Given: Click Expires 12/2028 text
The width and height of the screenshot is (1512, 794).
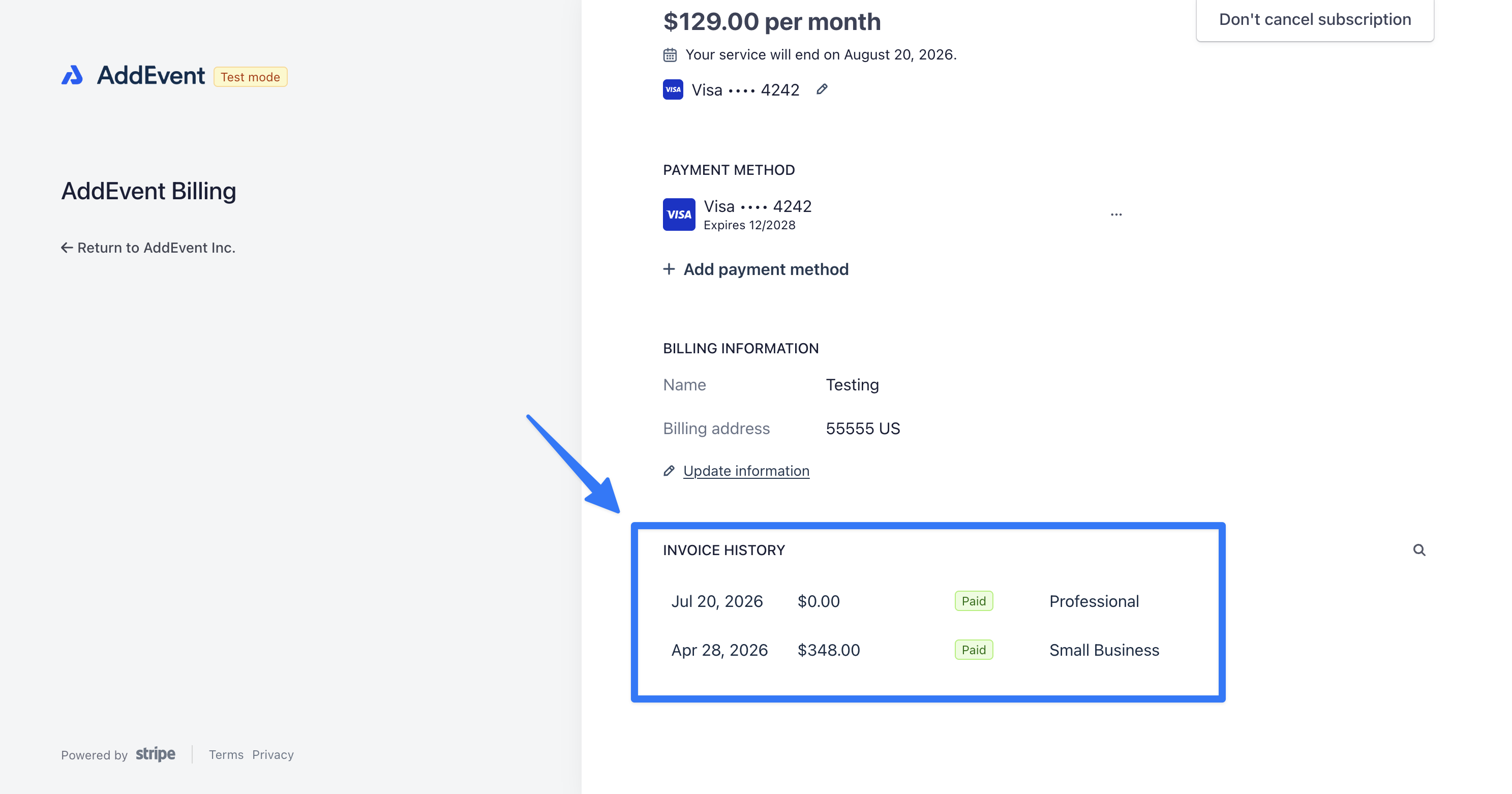Looking at the screenshot, I should [x=749, y=225].
